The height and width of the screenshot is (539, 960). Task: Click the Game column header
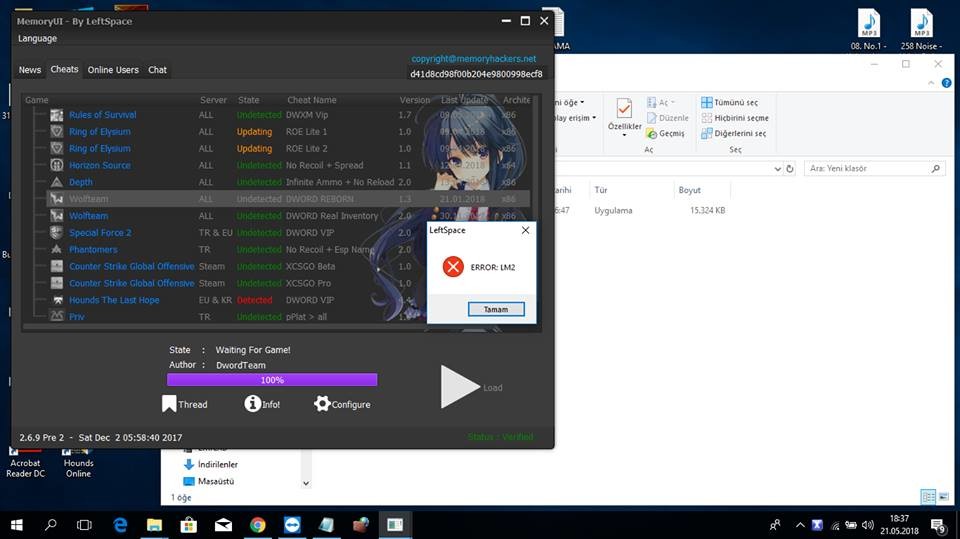pyautogui.click(x=37, y=100)
